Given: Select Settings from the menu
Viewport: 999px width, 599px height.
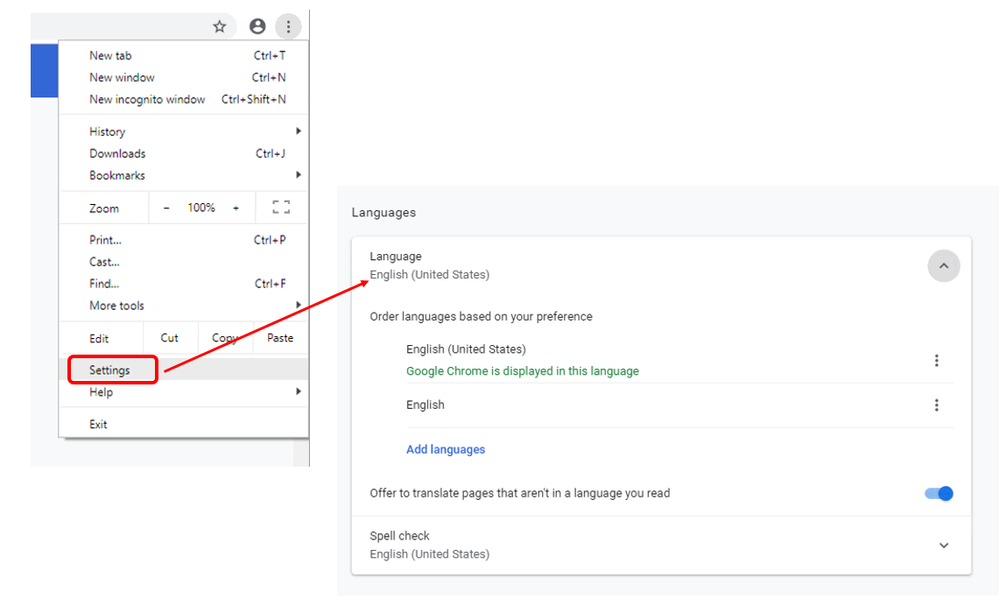Looking at the screenshot, I should click(110, 370).
